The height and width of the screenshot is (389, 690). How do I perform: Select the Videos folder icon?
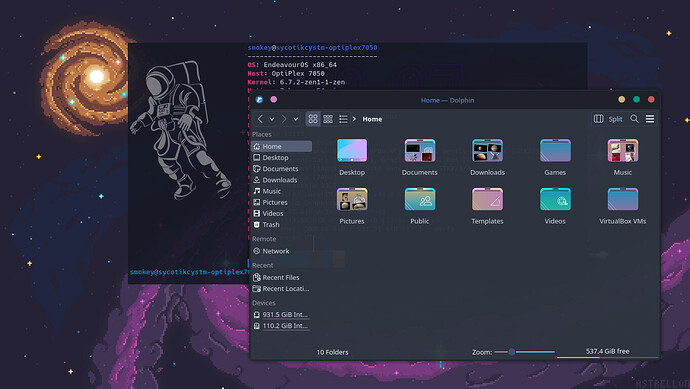click(x=555, y=199)
